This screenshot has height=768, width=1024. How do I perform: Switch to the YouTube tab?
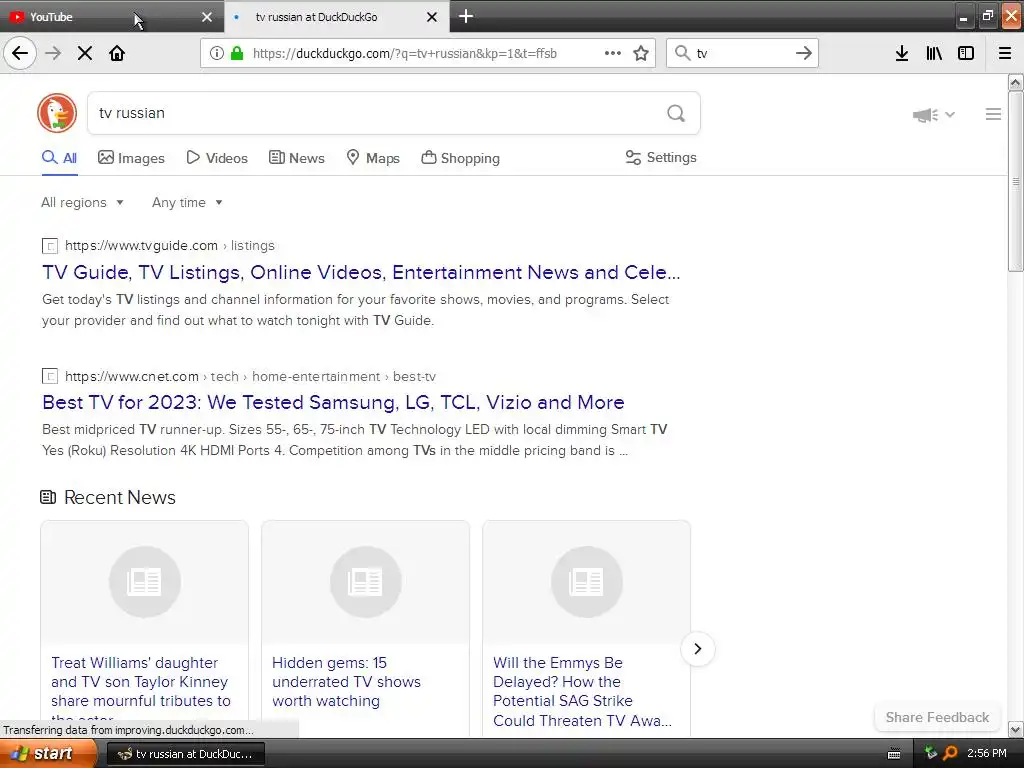point(112,17)
